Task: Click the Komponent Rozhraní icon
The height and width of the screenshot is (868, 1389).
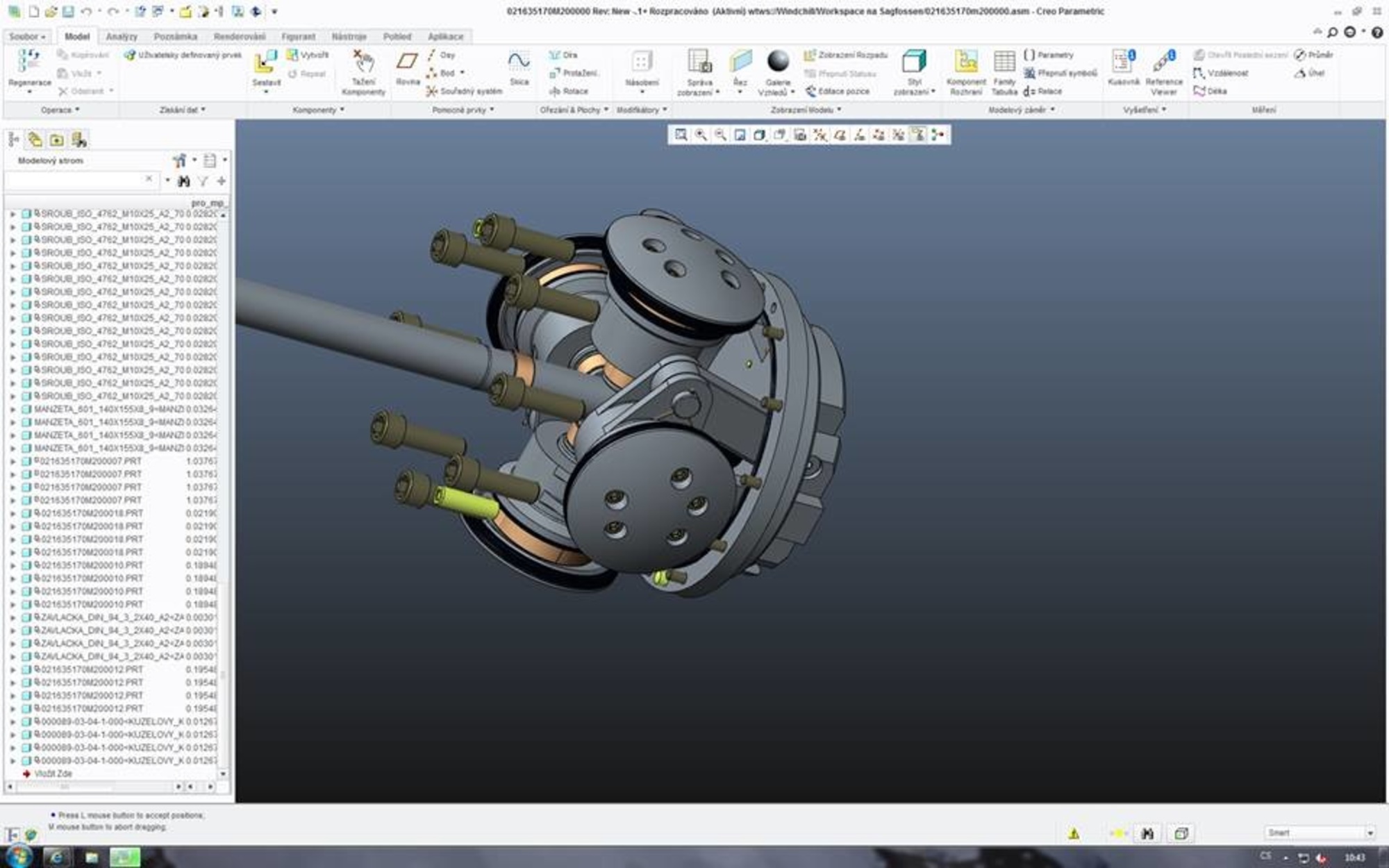Action: pyautogui.click(x=965, y=62)
